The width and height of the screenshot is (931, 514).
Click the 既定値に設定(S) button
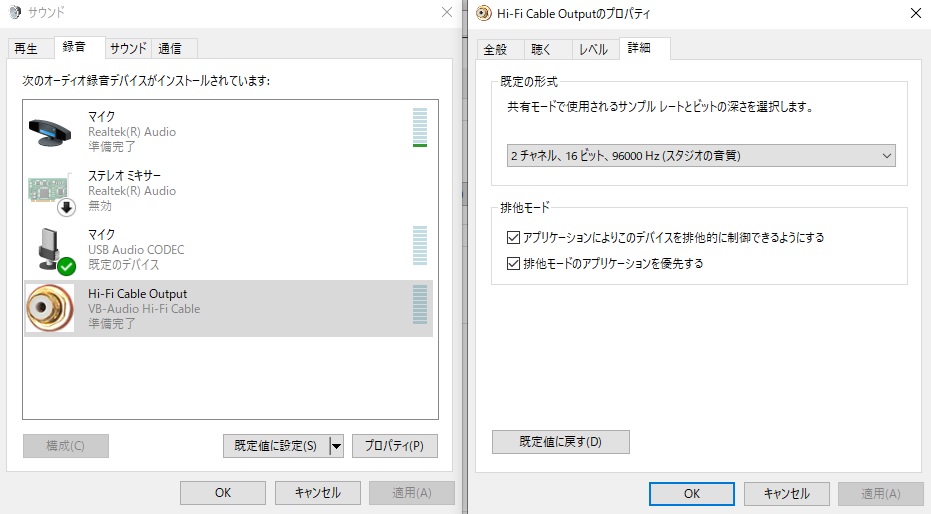pyautogui.click(x=276, y=446)
